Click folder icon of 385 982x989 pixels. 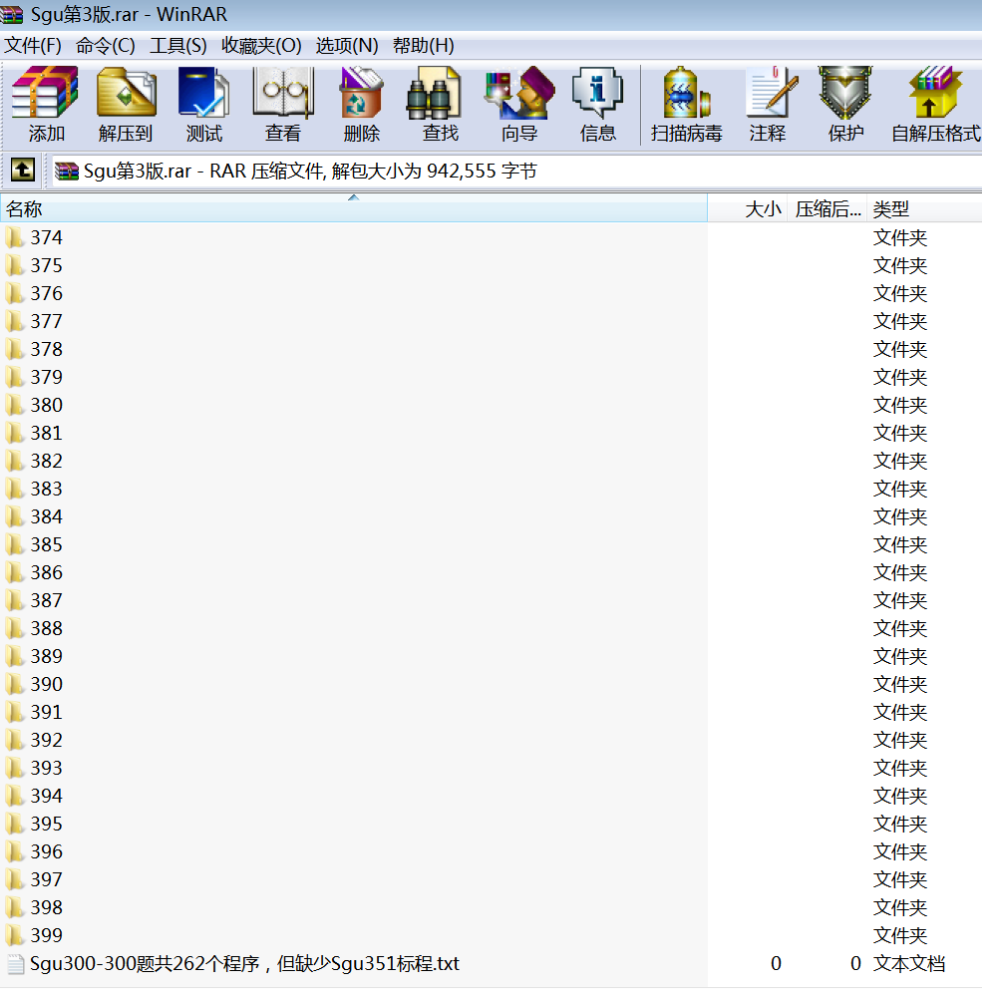(x=15, y=544)
